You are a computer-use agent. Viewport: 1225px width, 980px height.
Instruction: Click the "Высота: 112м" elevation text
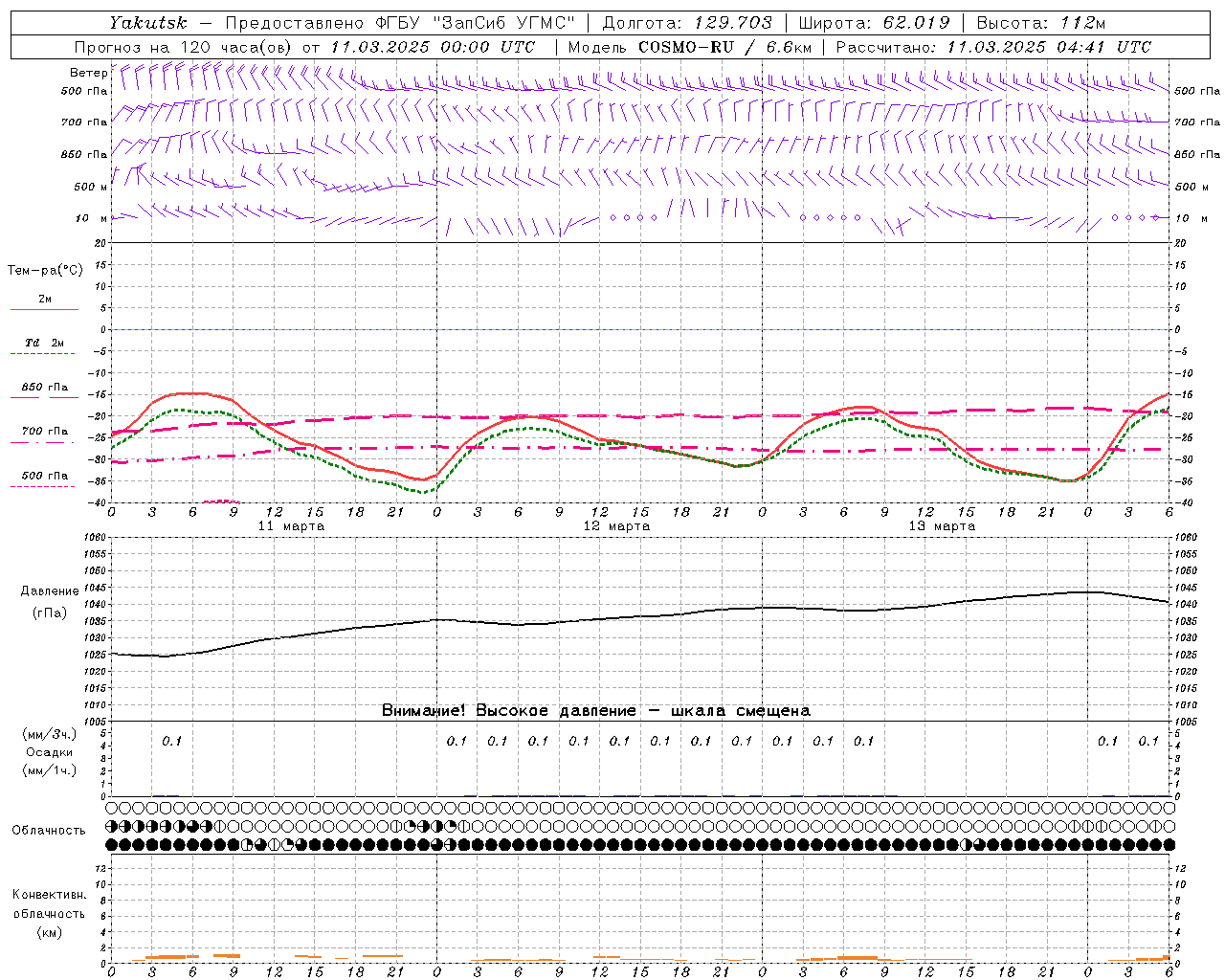pyautogui.click(x=1039, y=23)
